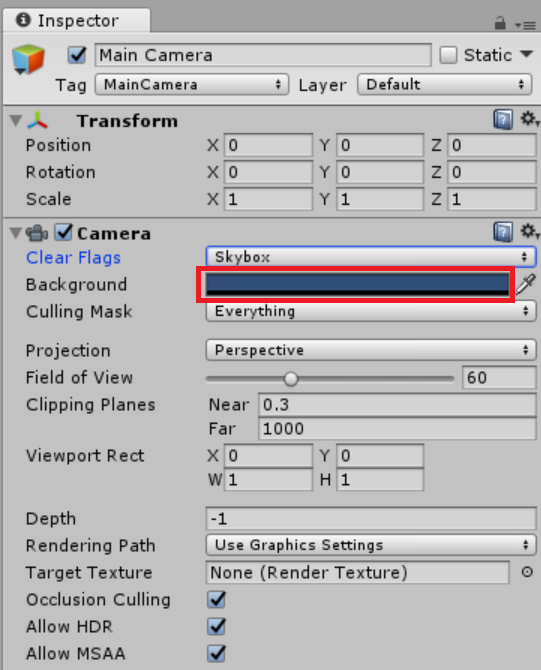Disable the Camera component checkbox
This screenshot has height=670, width=541.
(65, 232)
